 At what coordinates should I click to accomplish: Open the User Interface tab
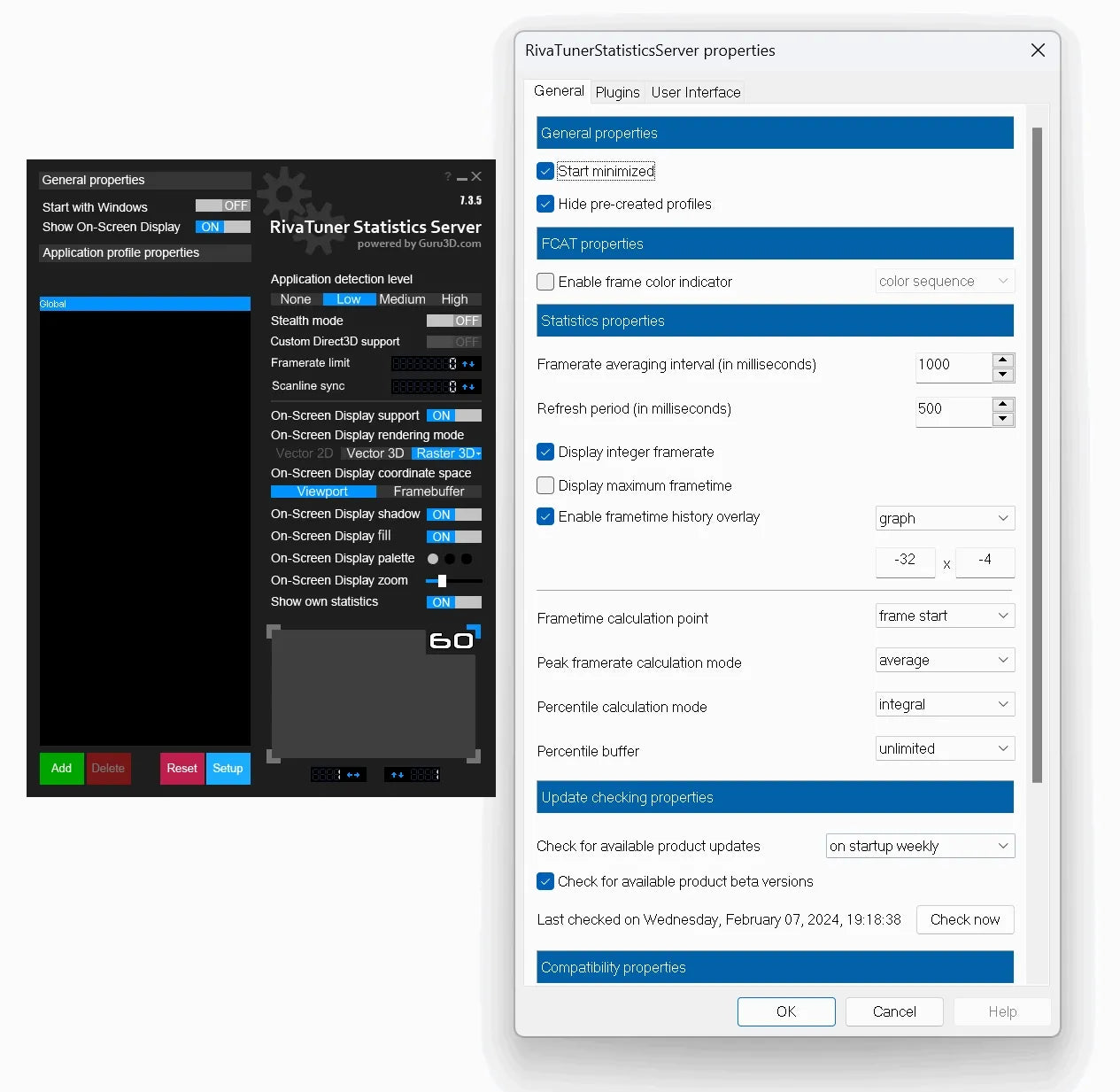[x=695, y=91]
